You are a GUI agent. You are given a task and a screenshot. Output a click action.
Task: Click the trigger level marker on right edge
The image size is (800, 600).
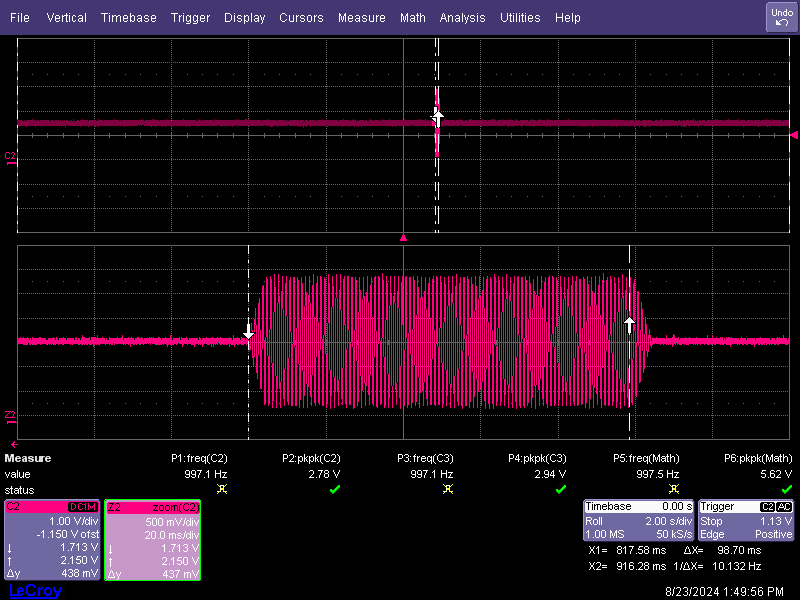(793, 133)
